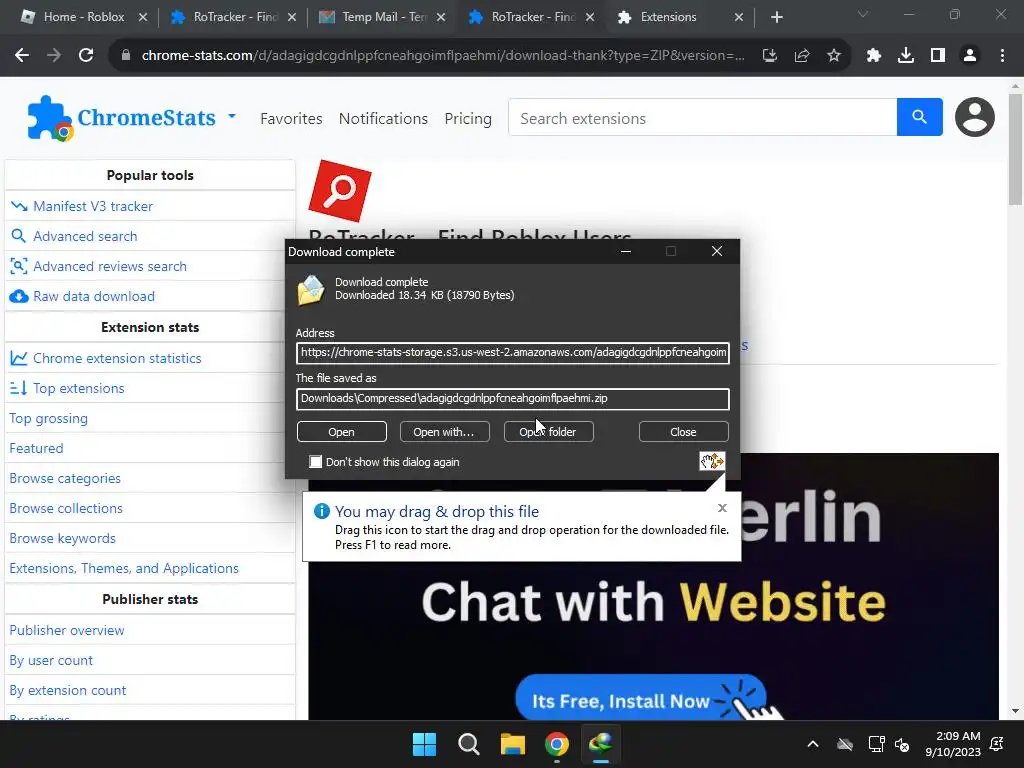1024x768 pixels.
Task: Click the Chrome taskbar icon
Action: [556, 744]
